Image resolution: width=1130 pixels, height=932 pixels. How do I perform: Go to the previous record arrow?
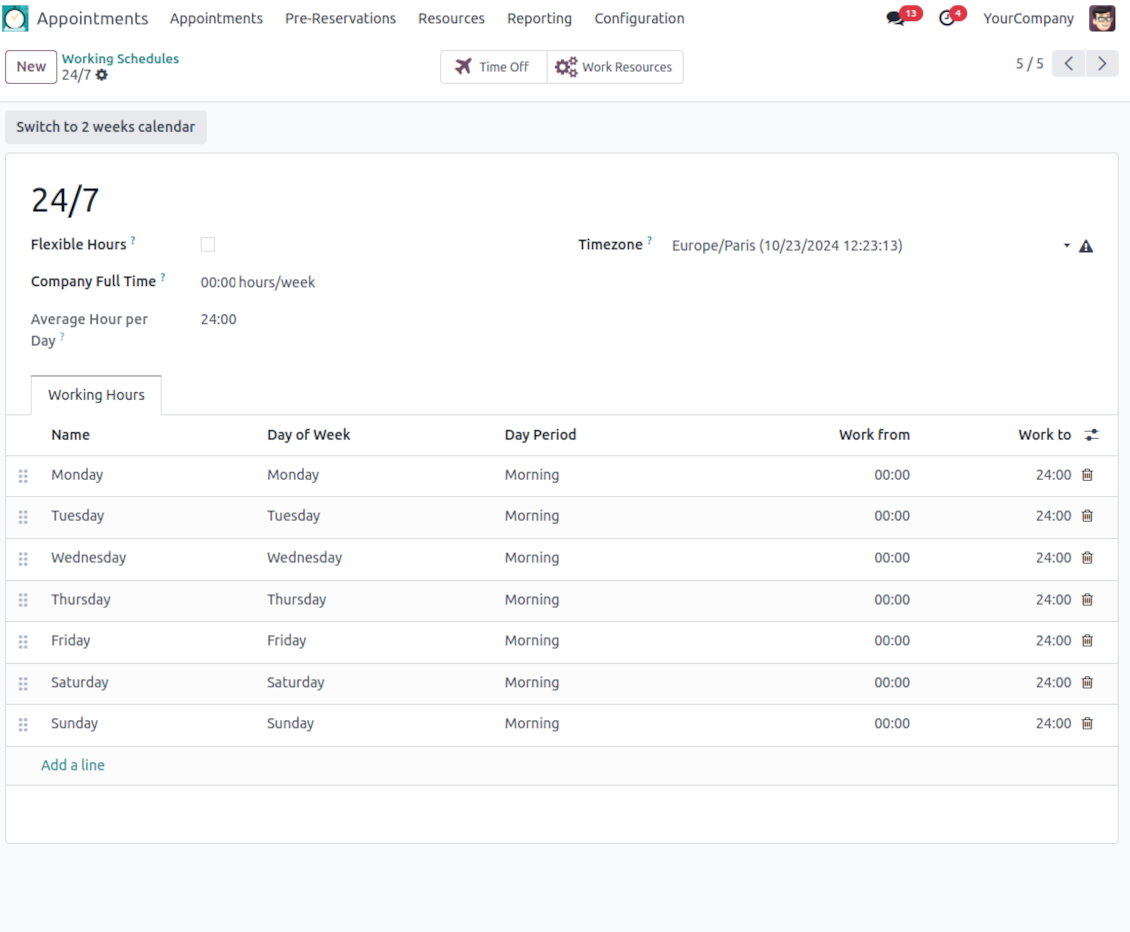pos(1069,64)
